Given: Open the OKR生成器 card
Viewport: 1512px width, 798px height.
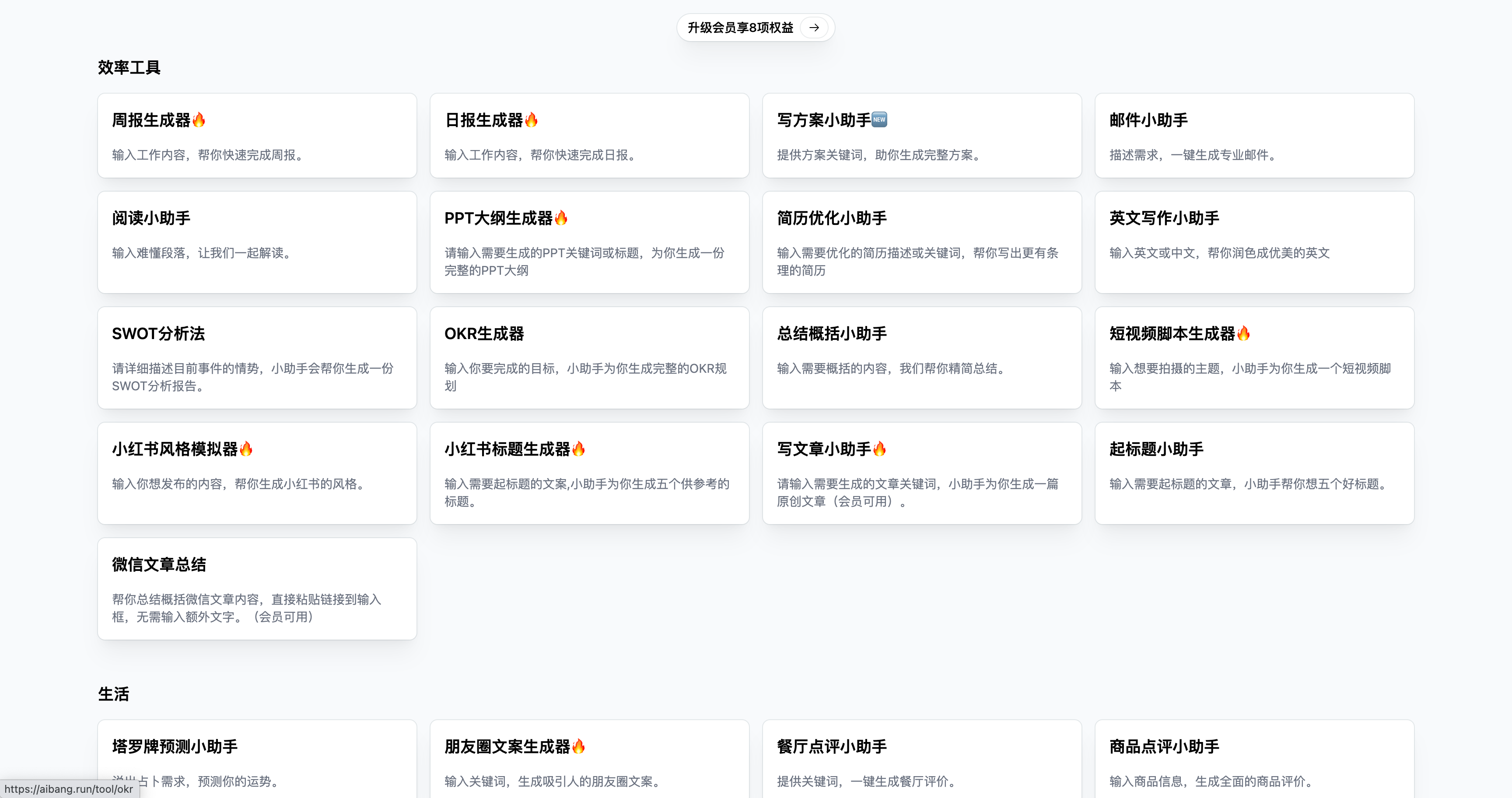Looking at the screenshot, I should tap(589, 358).
